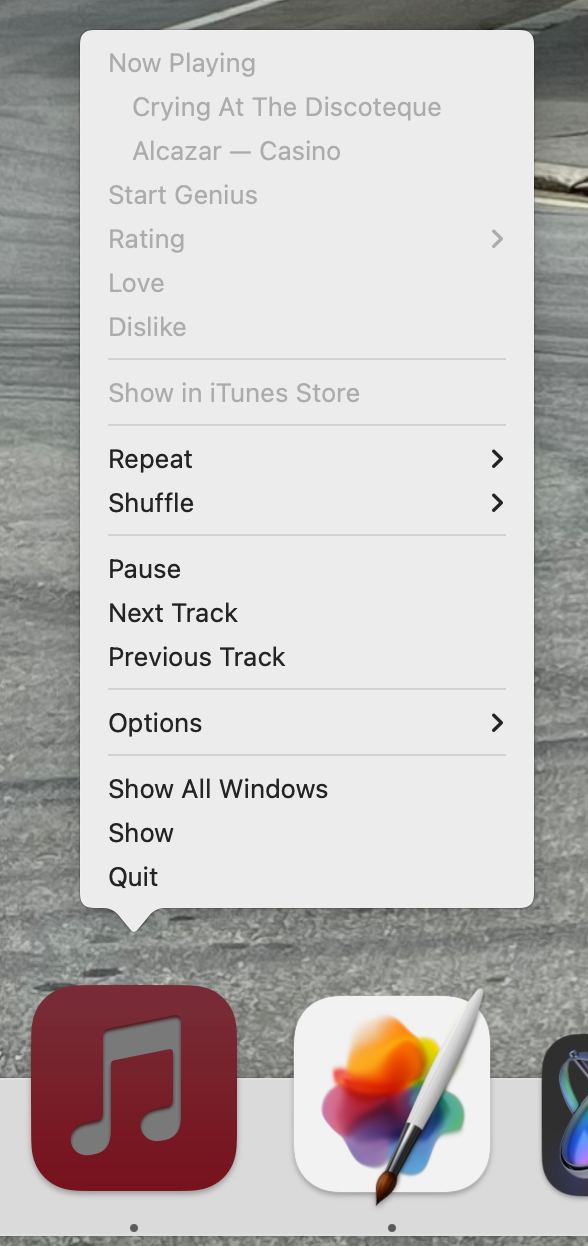Open the Options submenu
588x1246 pixels.
pos(307,723)
